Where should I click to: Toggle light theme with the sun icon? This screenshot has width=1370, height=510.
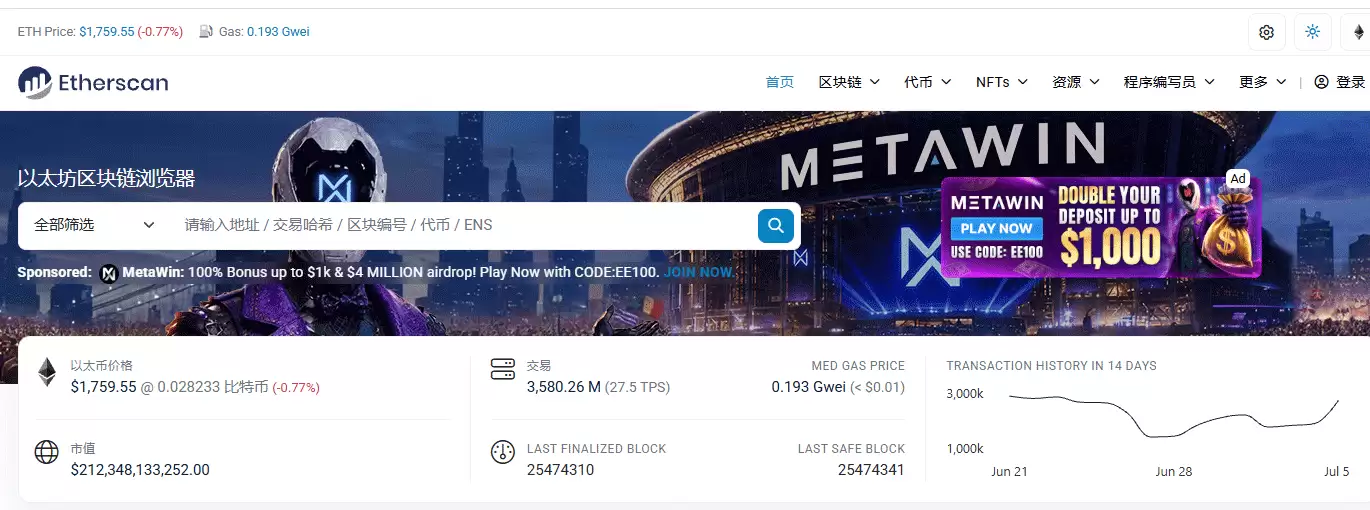[x=1312, y=32]
